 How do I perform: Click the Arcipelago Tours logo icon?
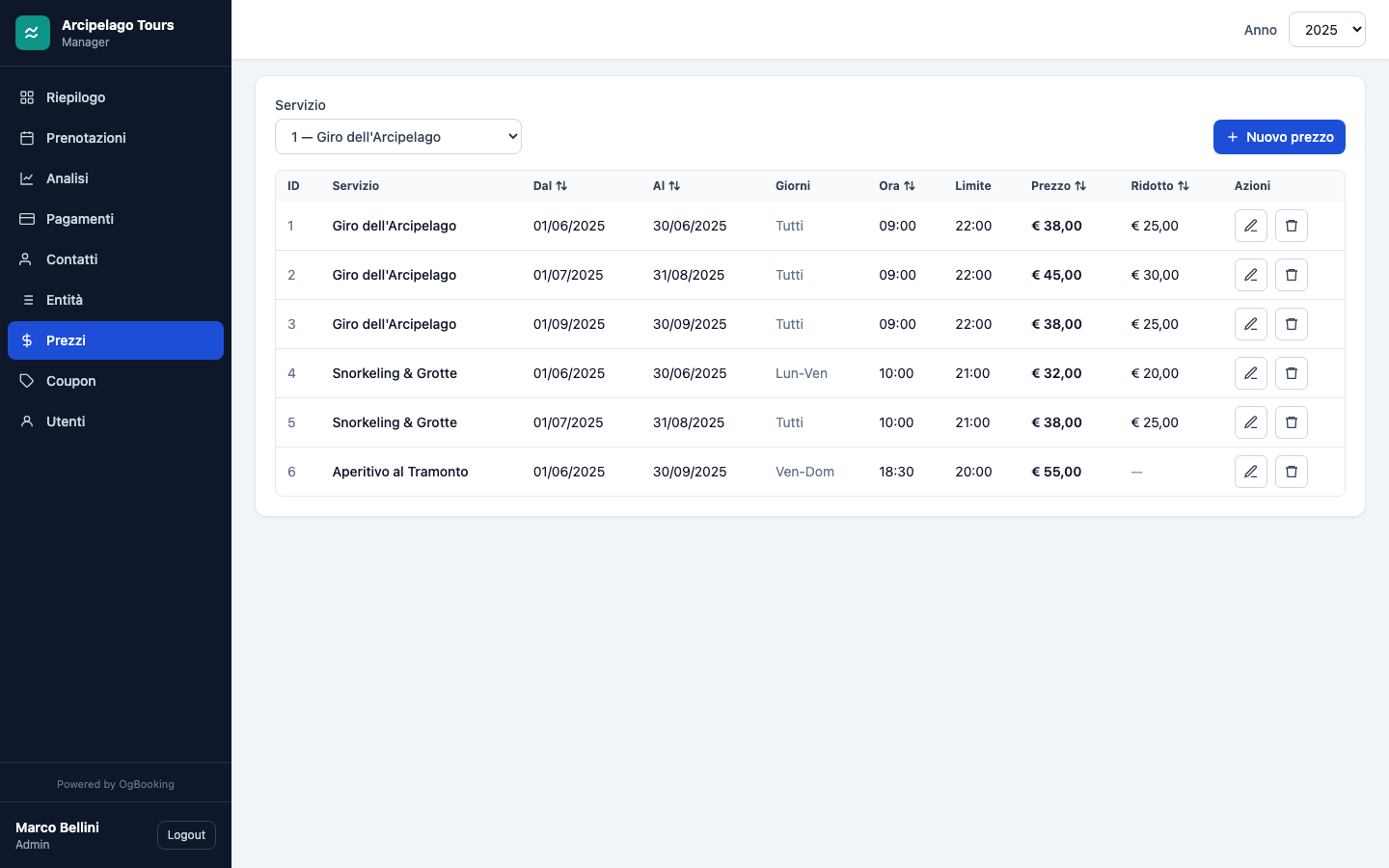(33, 33)
